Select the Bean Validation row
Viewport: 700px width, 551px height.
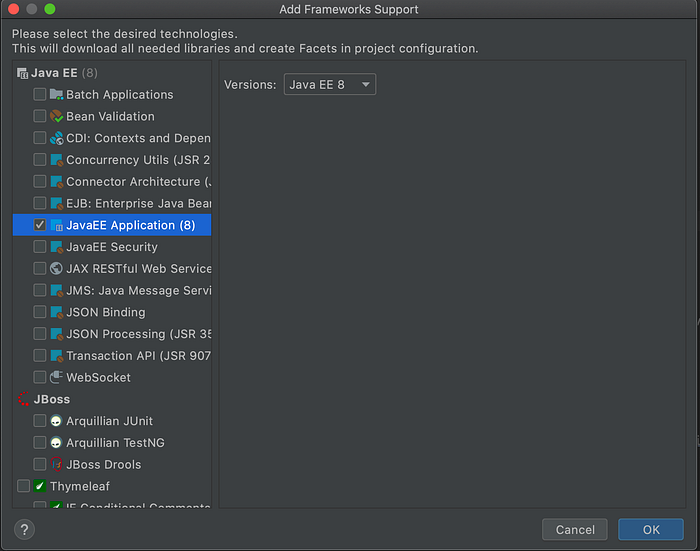[112, 116]
